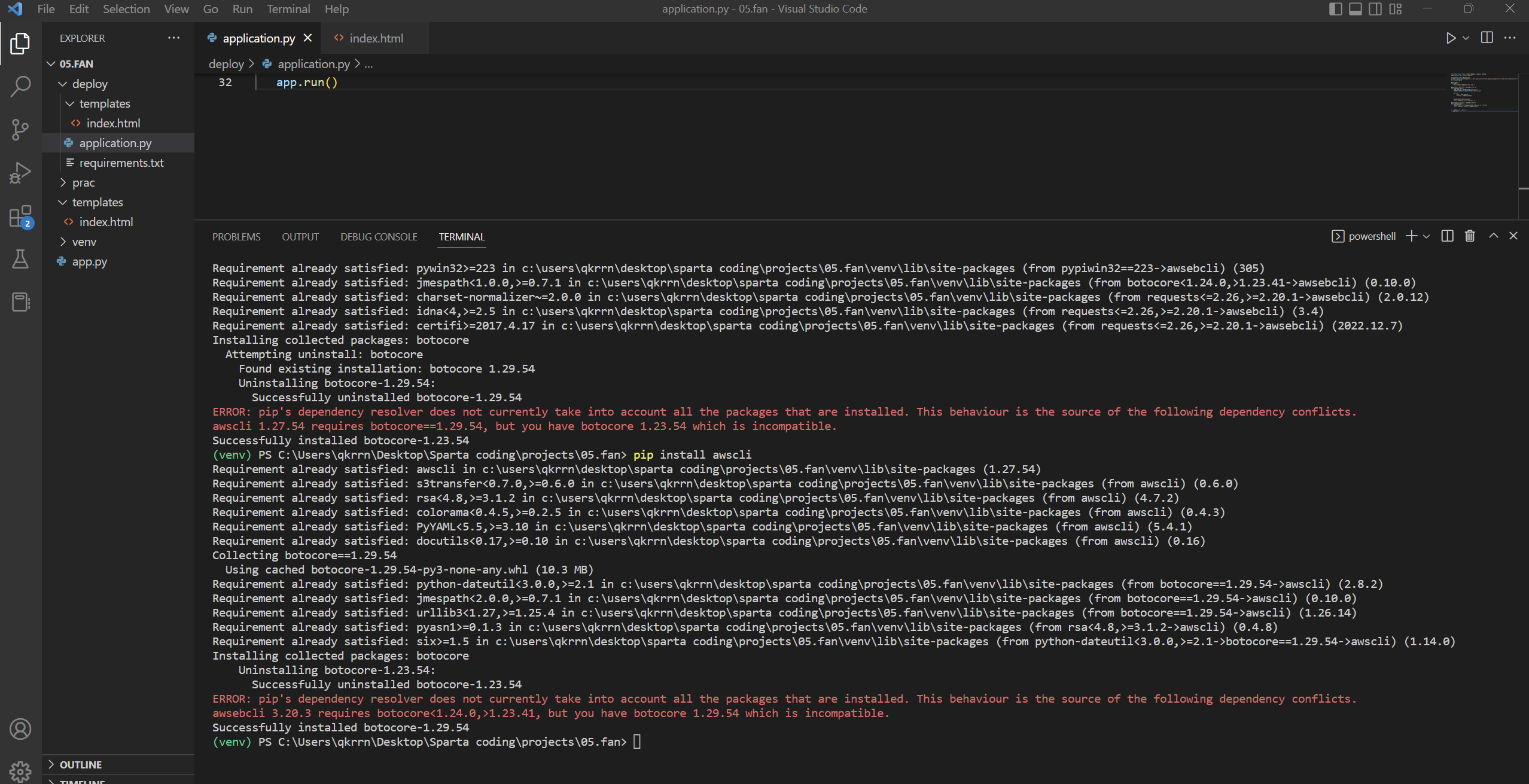Image resolution: width=1529 pixels, height=784 pixels.
Task: Open the Manage gear icon
Action: 20,771
